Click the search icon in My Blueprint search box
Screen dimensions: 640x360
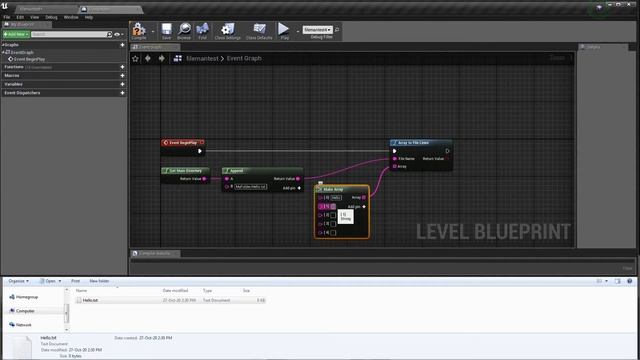coord(109,34)
